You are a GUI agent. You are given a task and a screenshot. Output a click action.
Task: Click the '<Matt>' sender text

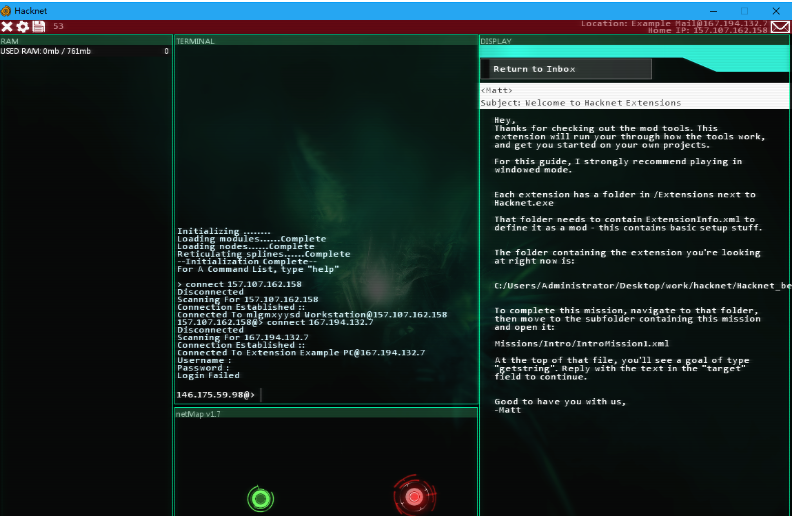tap(496, 90)
